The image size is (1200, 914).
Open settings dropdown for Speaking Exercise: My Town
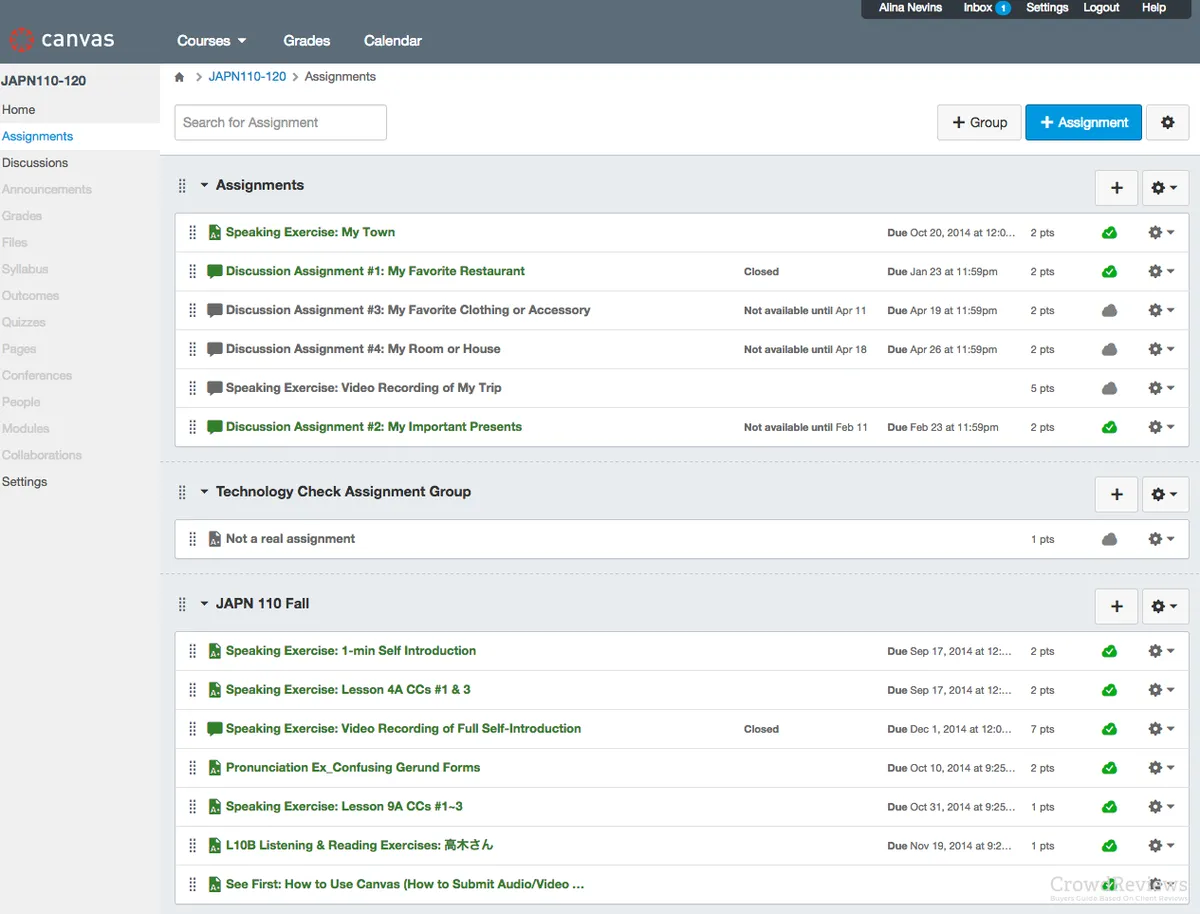pos(1161,233)
